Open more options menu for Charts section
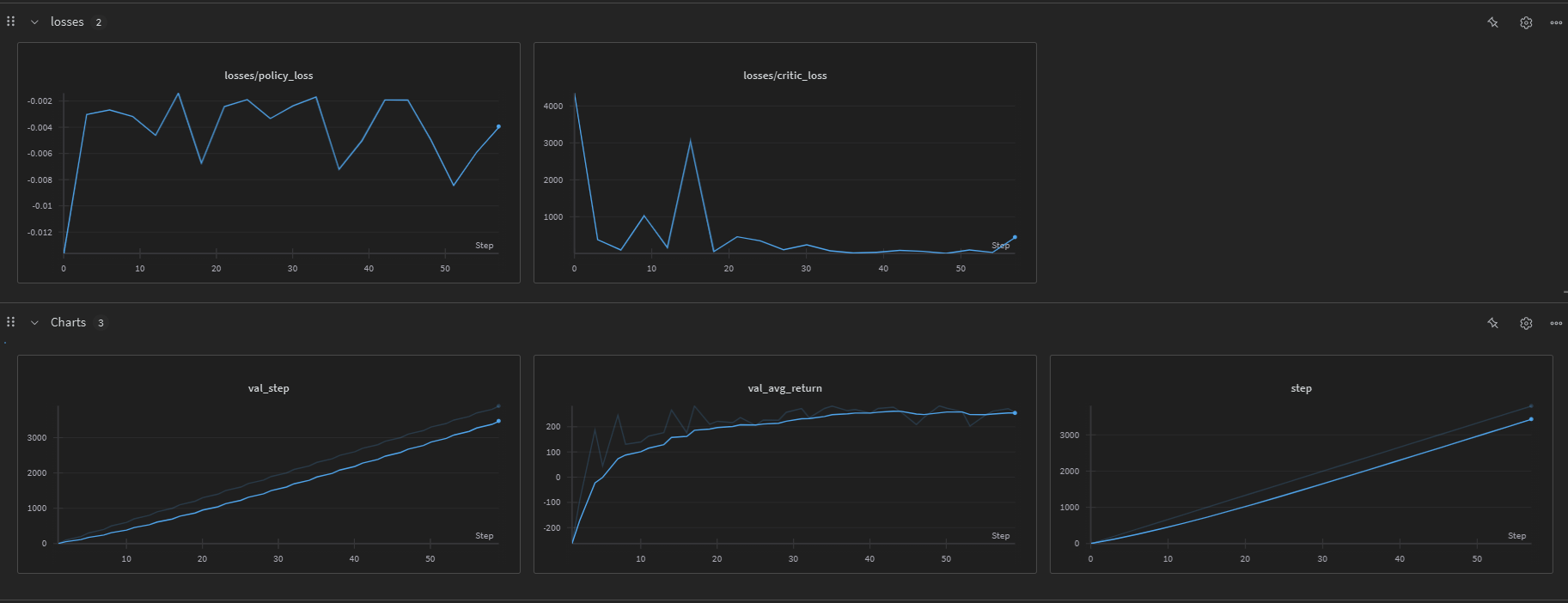 1556,323
